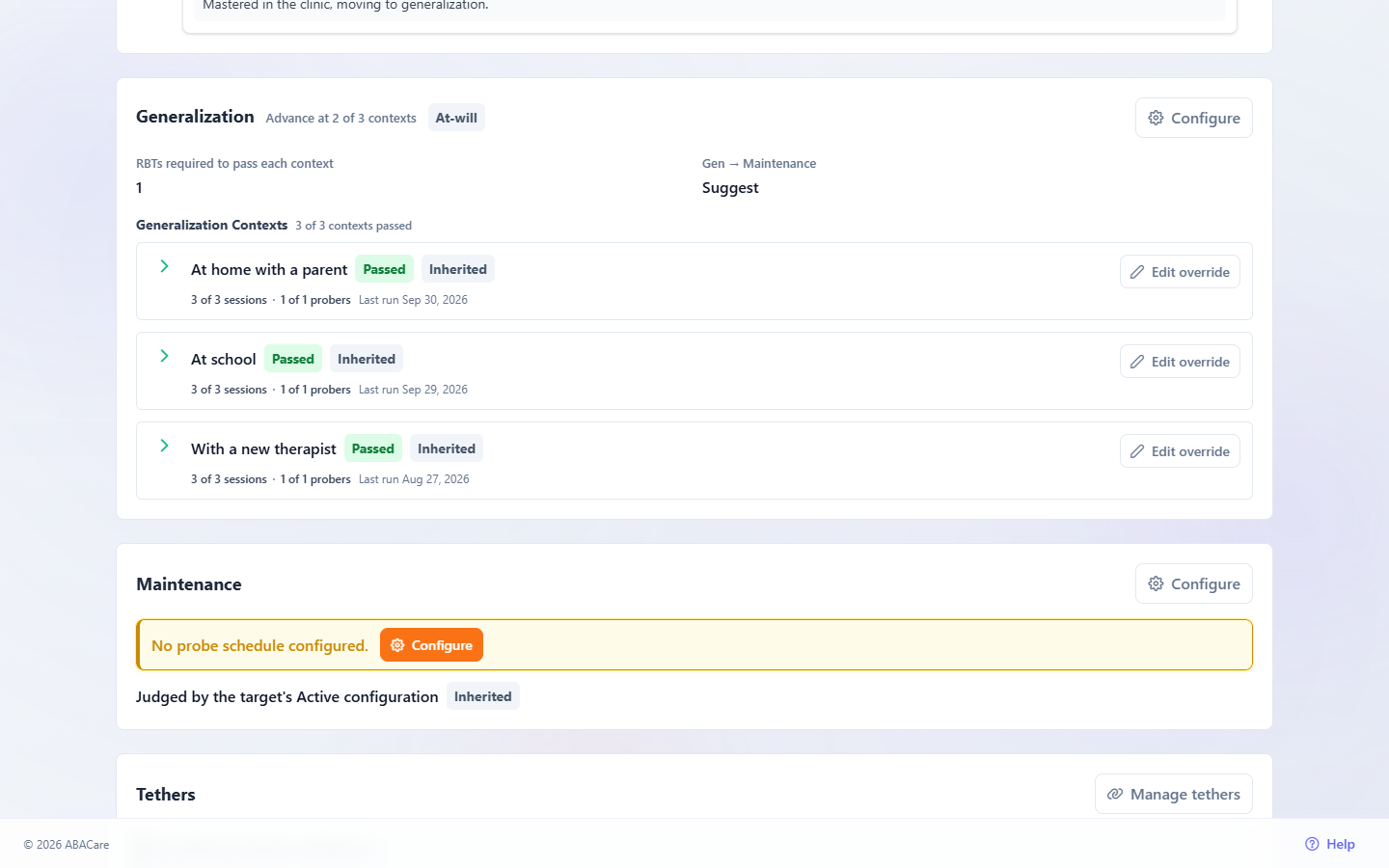The height and width of the screenshot is (868, 1389).
Task: Click 'Judged by the target's Active configuration'
Action: [x=287, y=696]
